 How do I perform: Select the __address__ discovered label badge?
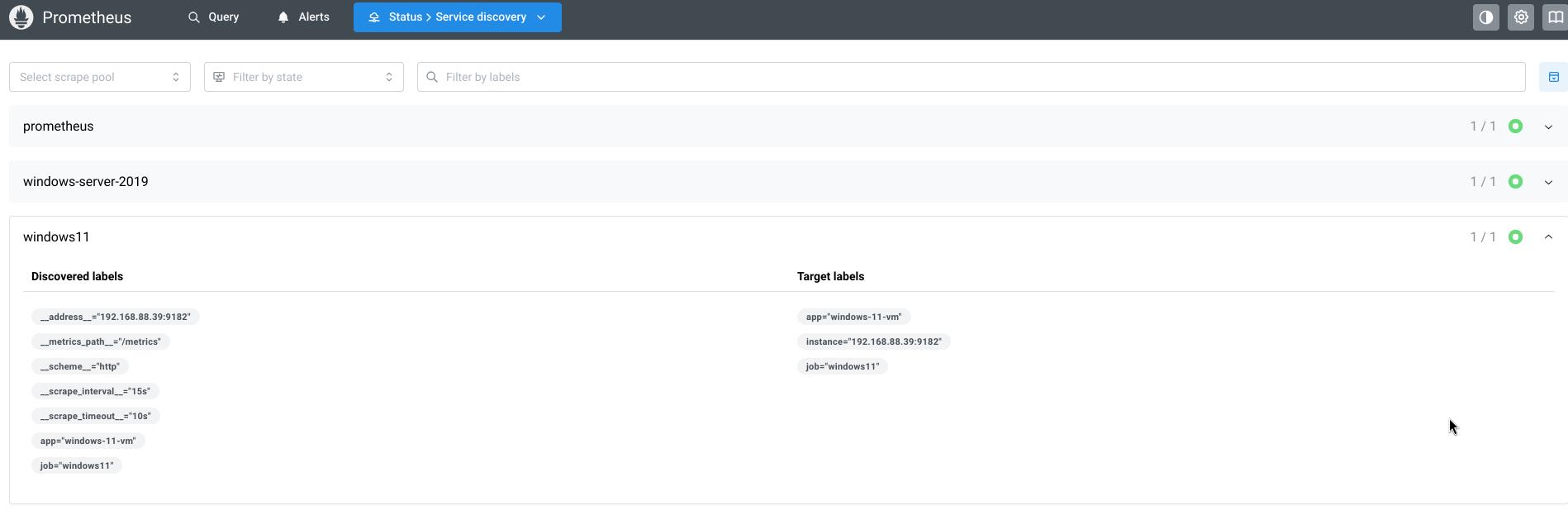pos(116,317)
